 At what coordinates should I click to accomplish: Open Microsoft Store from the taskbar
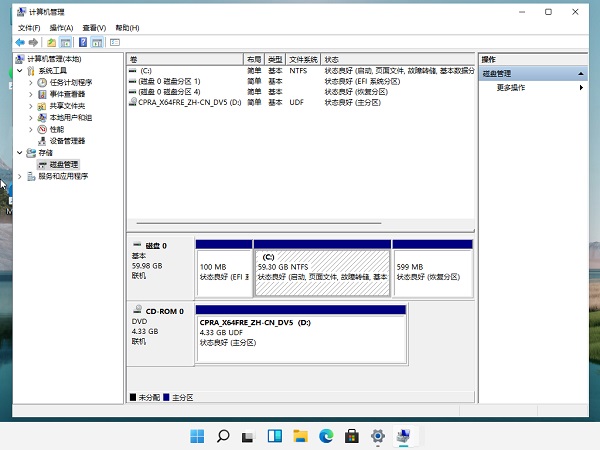(x=352, y=436)
